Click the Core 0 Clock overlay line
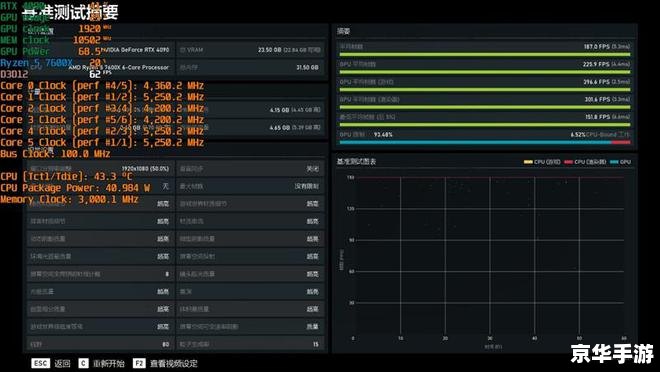 tap(102, 86)
